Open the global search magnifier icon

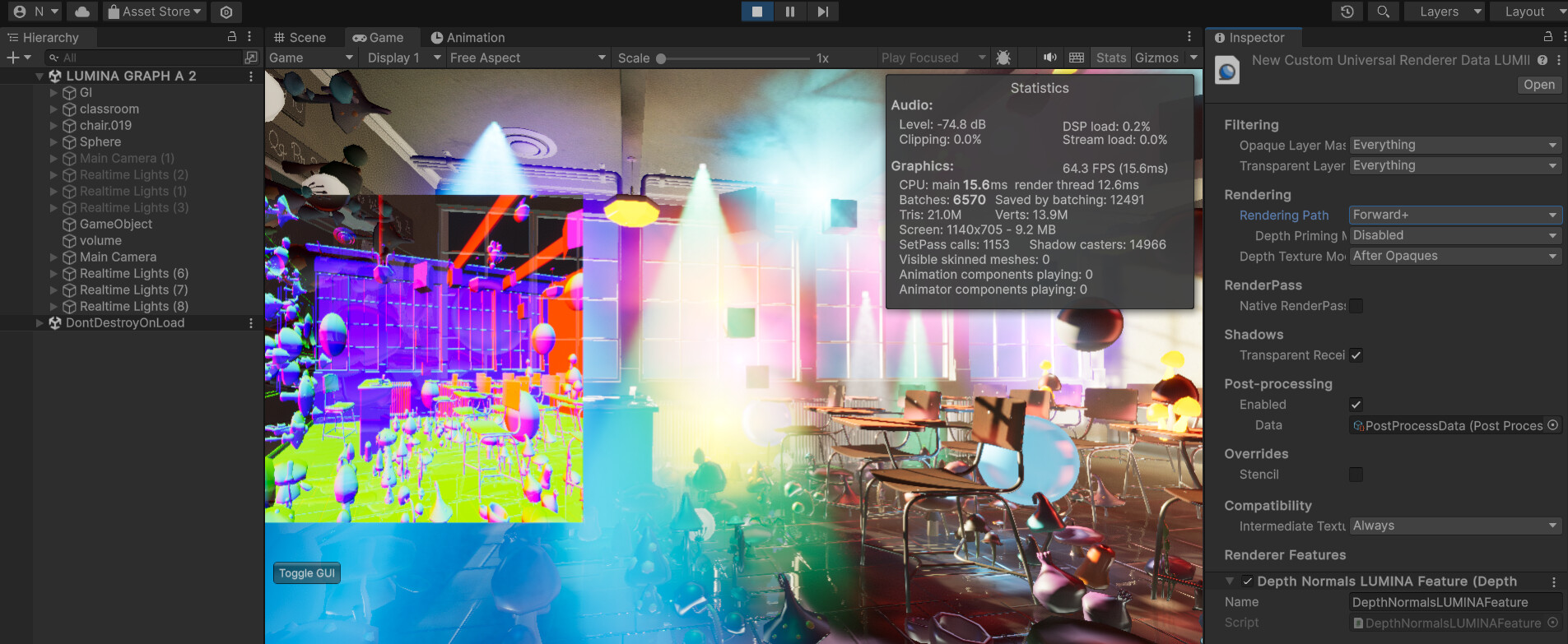coord(1383,12)
